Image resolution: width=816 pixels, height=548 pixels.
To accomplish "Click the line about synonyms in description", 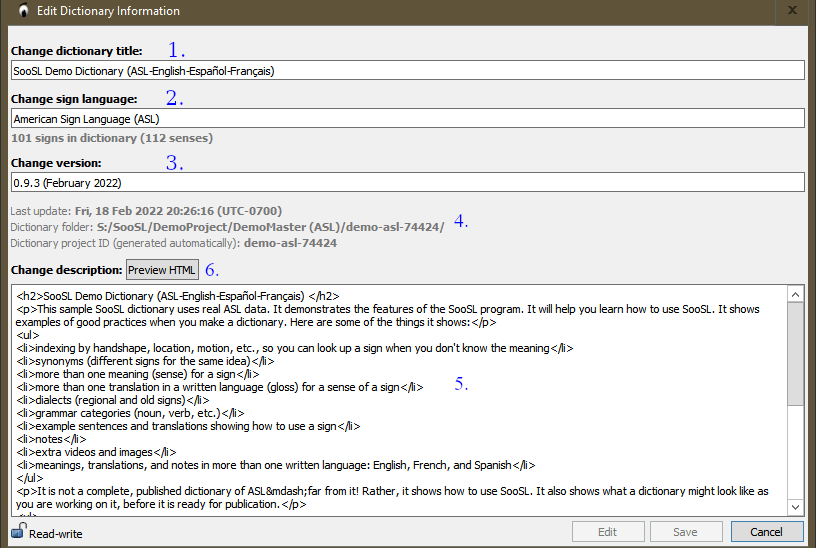I will [x=145, y=361].
